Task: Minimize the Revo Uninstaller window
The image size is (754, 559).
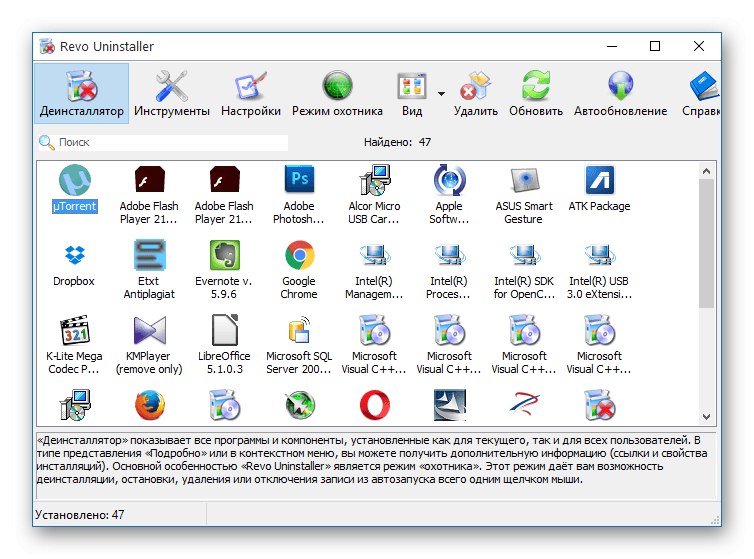Action: coord(612,46)
